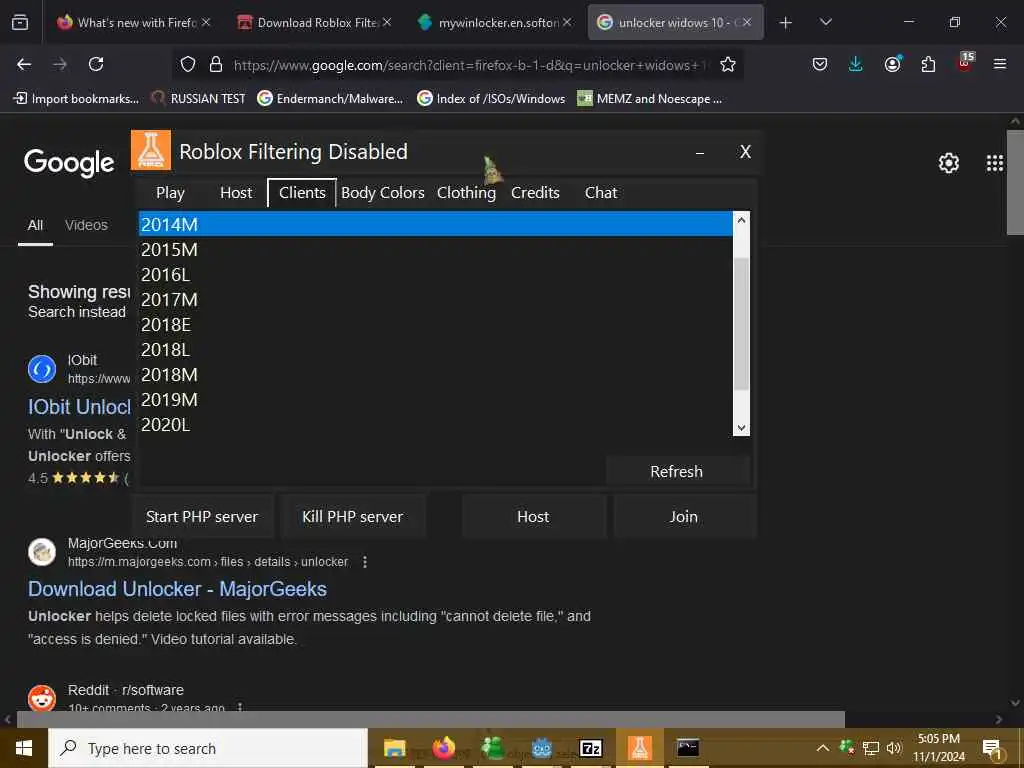Click browser back arrow

coord(24,64)
